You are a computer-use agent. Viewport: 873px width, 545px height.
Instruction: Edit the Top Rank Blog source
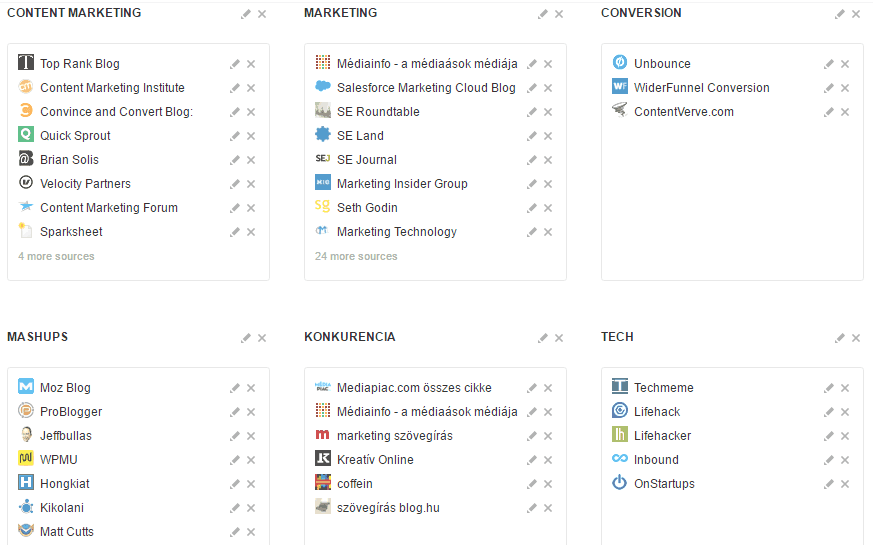click(x=235, y=64)
